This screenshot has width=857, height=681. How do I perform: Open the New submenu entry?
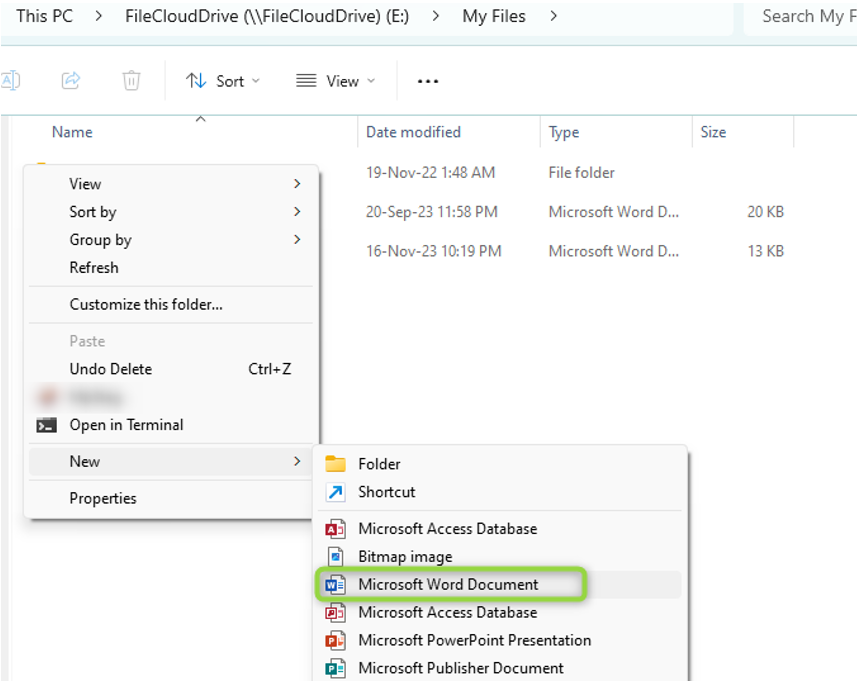(171, 462)
